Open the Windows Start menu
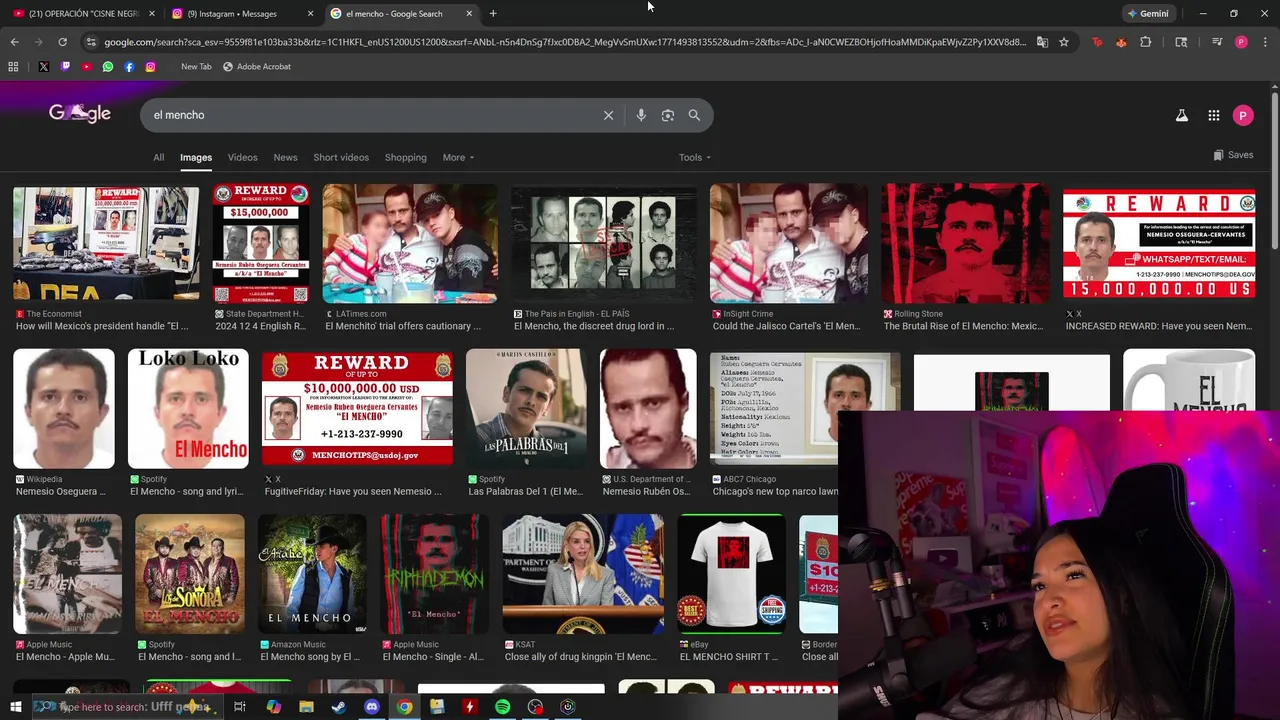The image size is (1280, 720). click(x=15, y=707)
